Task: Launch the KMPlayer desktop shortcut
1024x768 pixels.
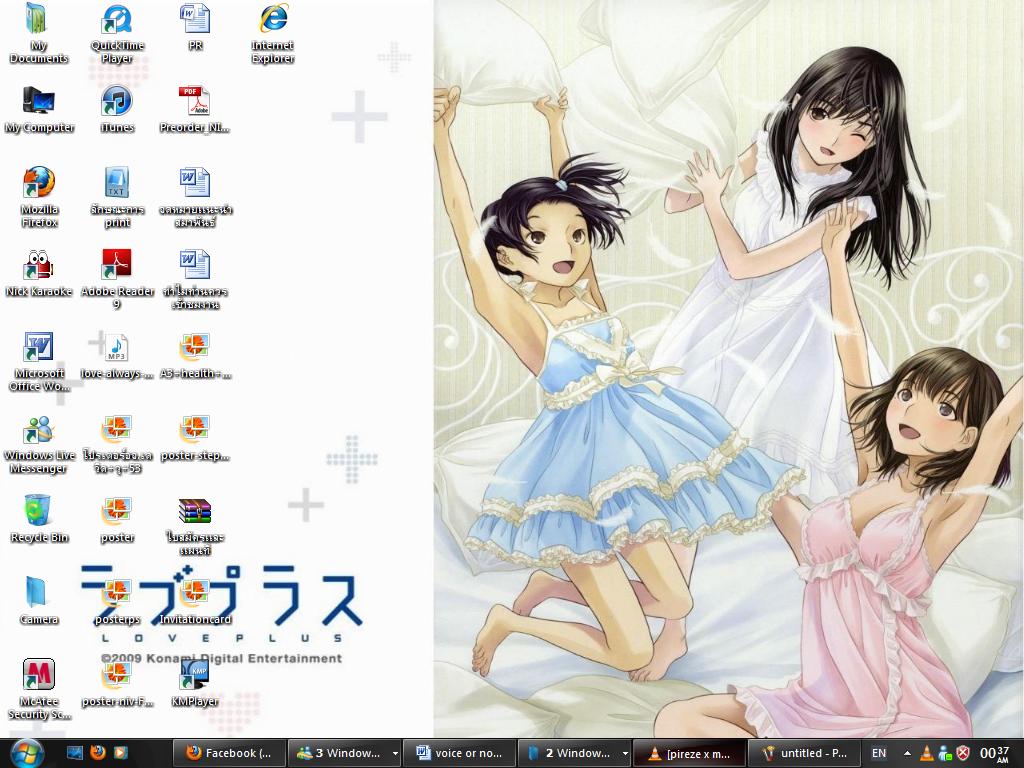Action: pos(195,682)
